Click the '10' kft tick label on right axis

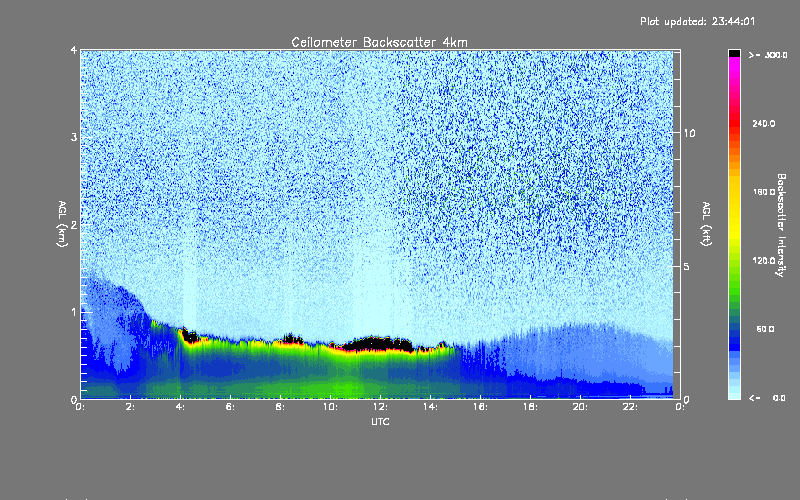point(689,133)
